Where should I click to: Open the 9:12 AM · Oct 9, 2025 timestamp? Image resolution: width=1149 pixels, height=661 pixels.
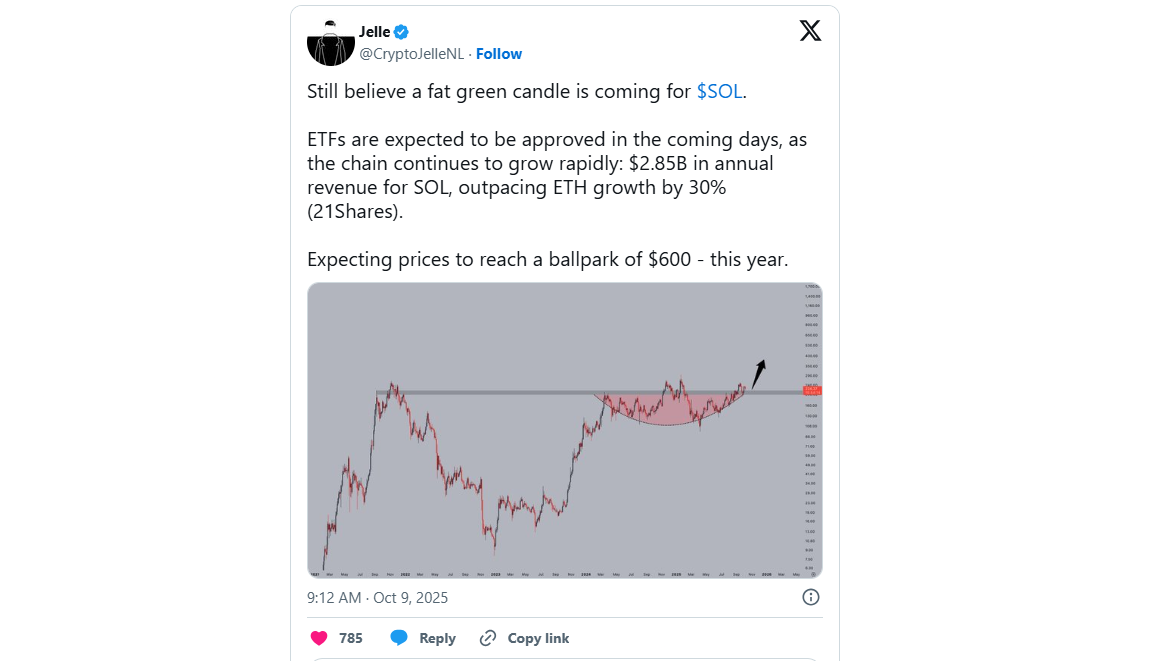click(x=377, y=598)
